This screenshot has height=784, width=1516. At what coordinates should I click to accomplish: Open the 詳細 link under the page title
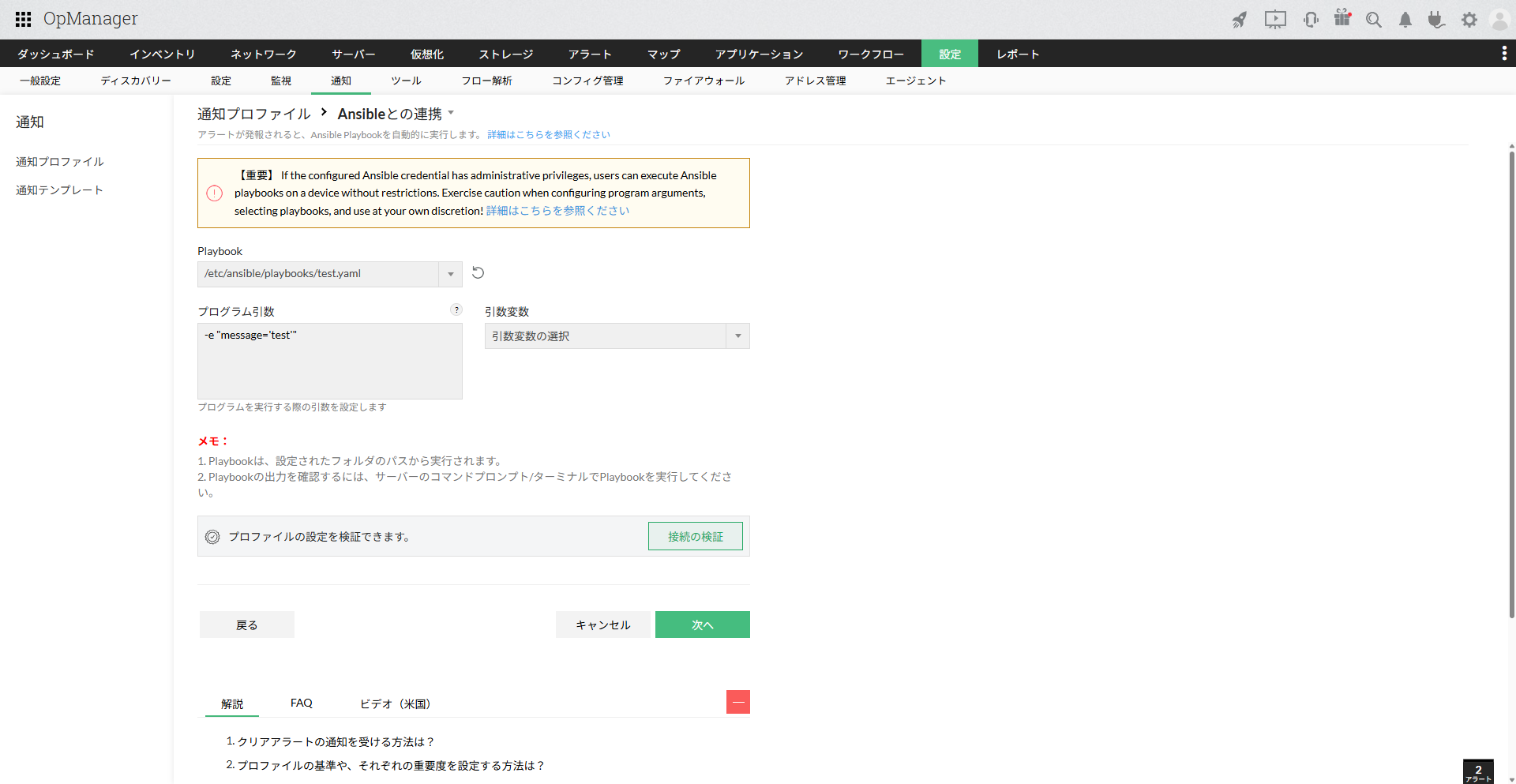coord(549,134)
